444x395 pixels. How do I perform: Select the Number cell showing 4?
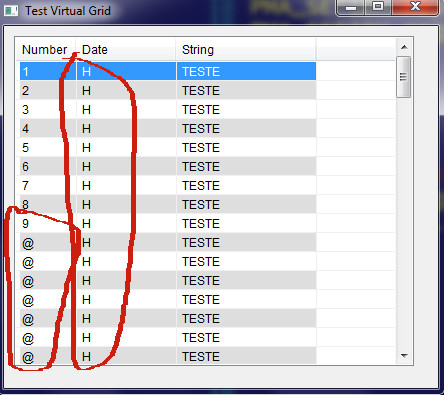[x=48, y=128]
